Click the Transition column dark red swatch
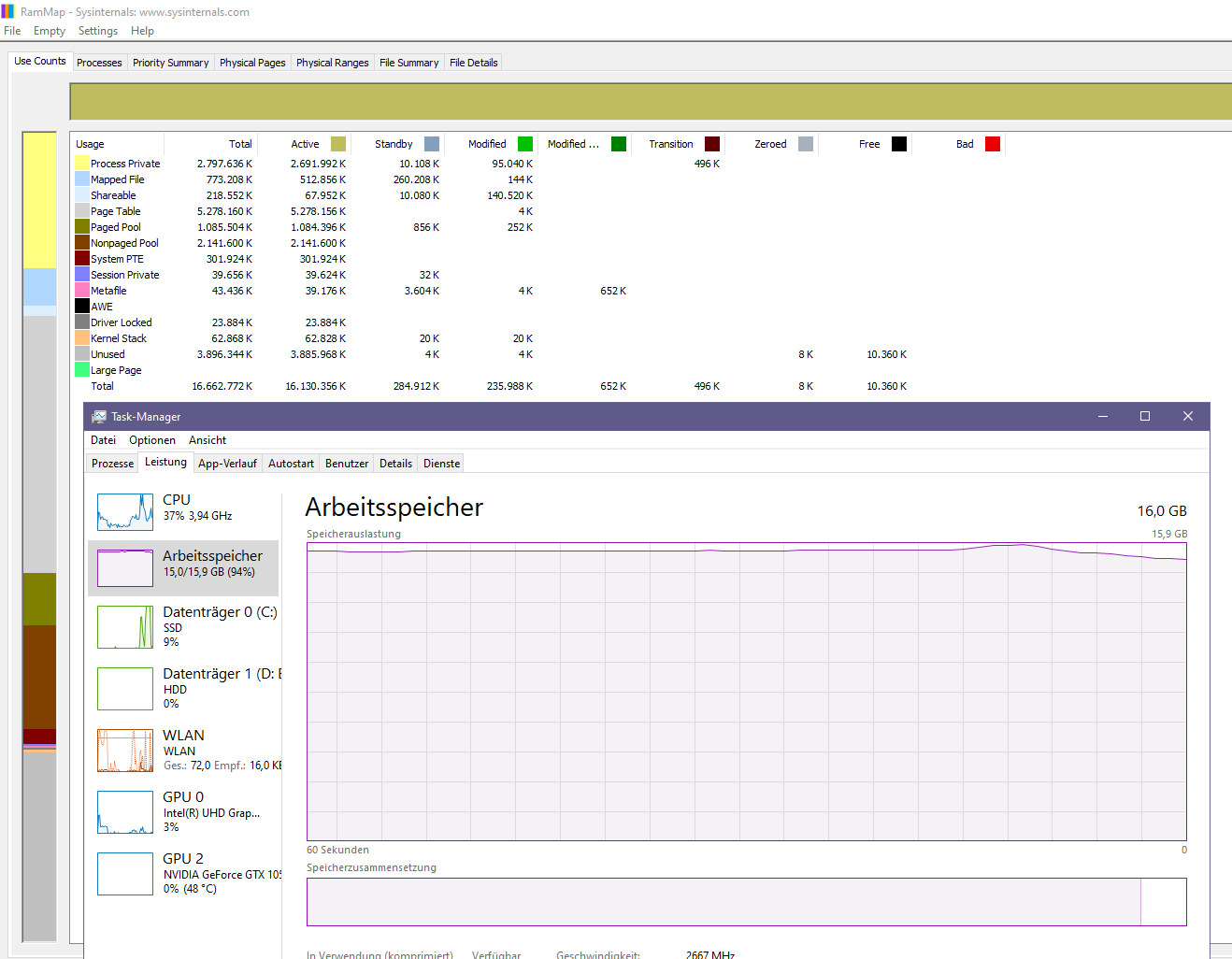 pos(712,144)
